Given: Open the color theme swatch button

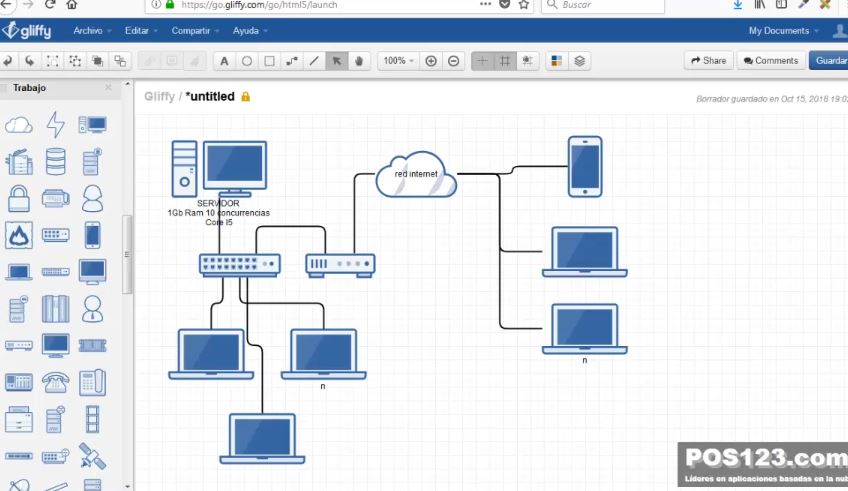Looking at the screenshot, I should point(557,61).
